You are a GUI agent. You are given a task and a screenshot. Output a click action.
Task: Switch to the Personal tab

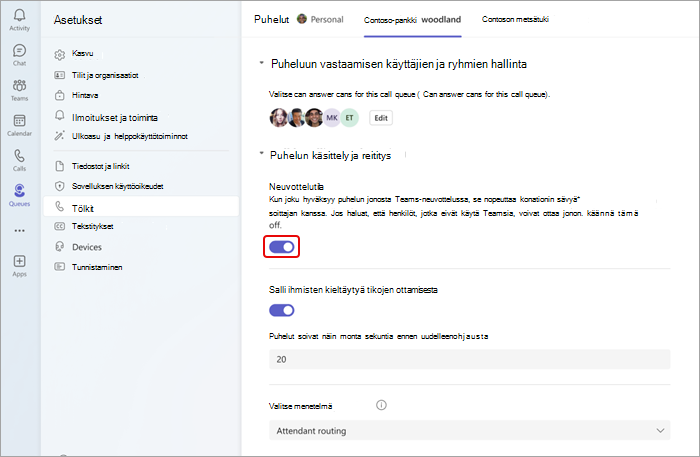321,19
